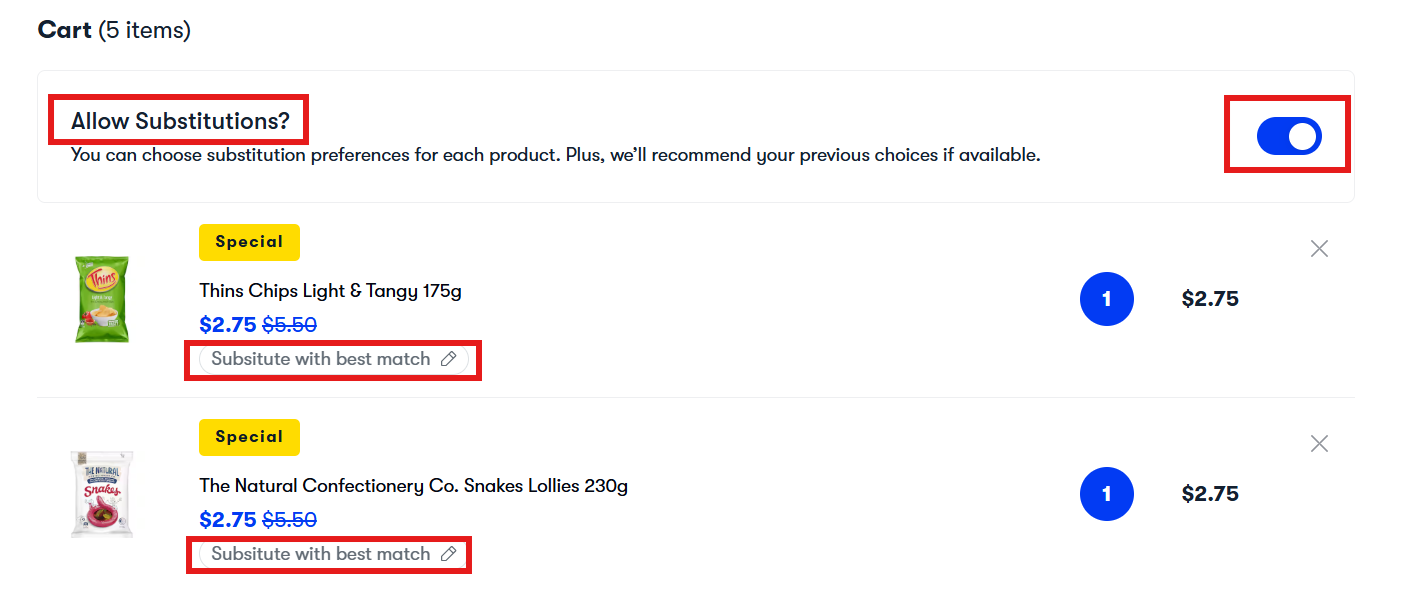Toggle the Allow Substitutions switch

[1288, 136]
